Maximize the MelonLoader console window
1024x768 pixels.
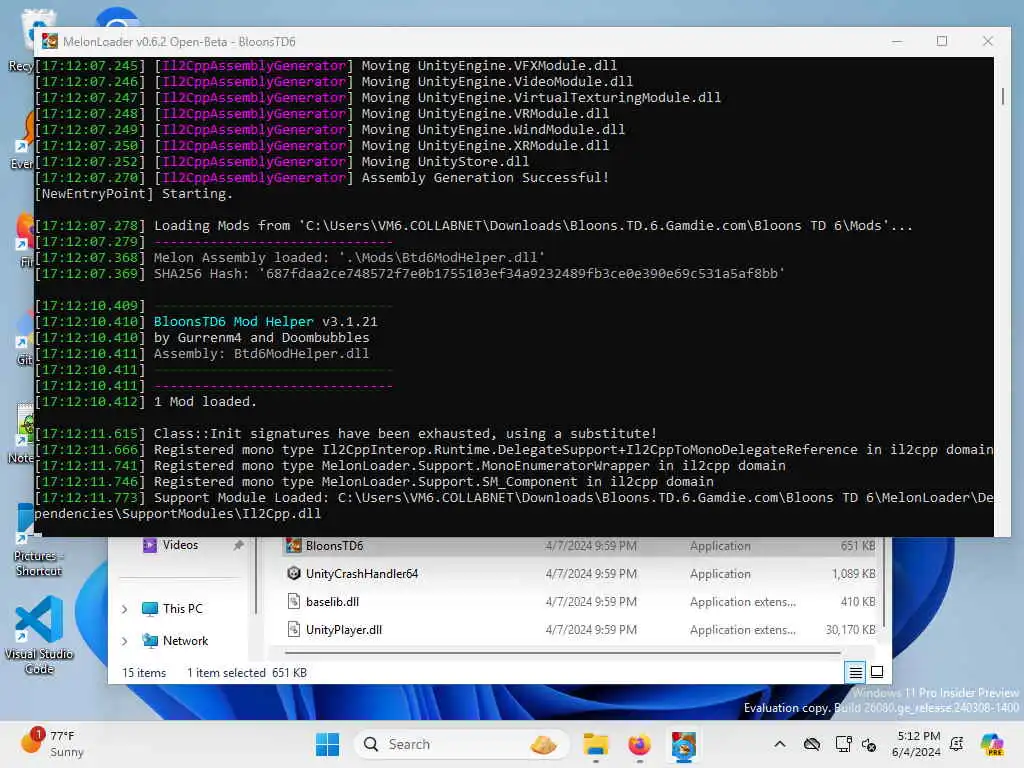coord(942,41)
